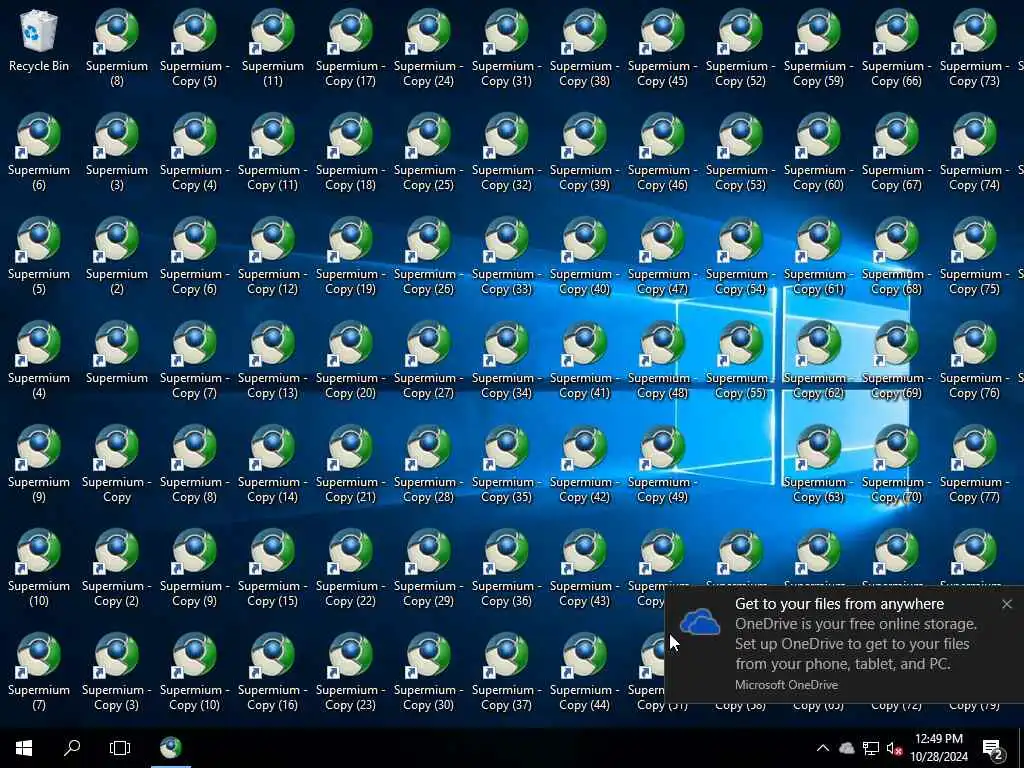This screenshot has width=1024, height=768.
Task: Select the Supermium (2) shortcut
Action: (116, 256)
